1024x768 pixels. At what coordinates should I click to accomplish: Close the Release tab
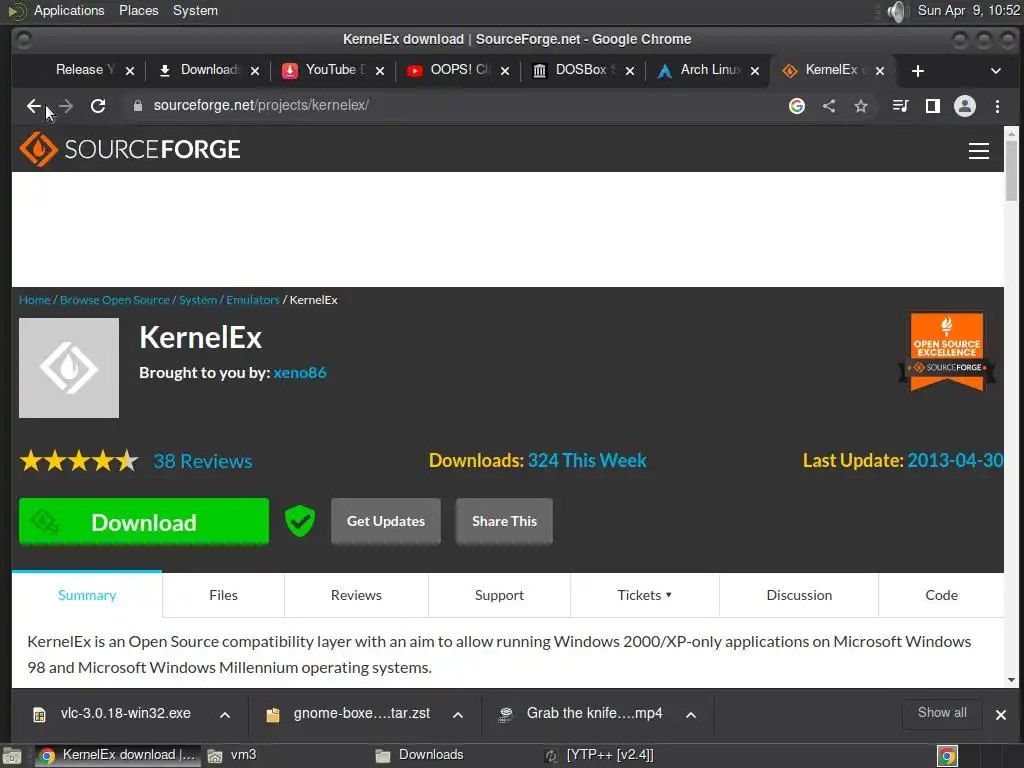[x=130, y=71]
